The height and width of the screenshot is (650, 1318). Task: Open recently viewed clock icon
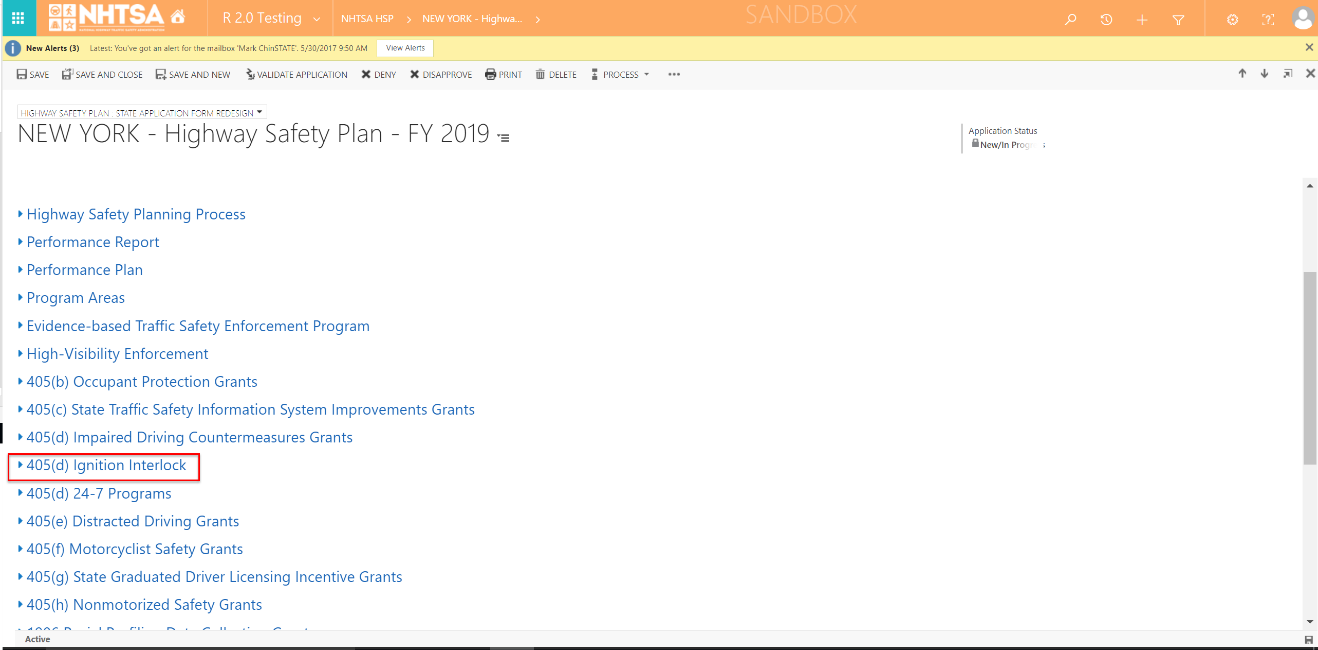click(1106, 19)
